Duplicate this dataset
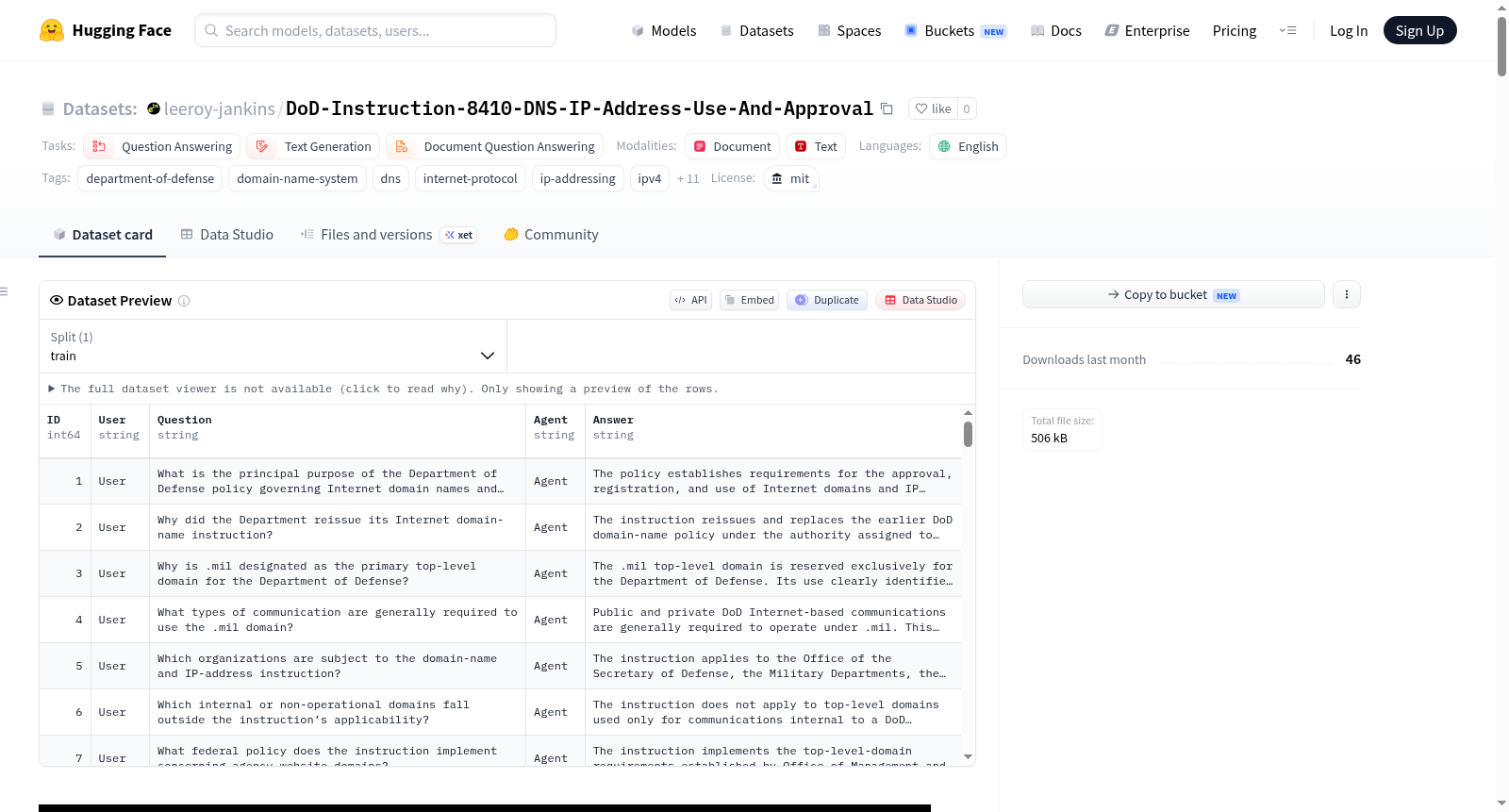Viewport: 1509px width, 812px height. [827, 300]
